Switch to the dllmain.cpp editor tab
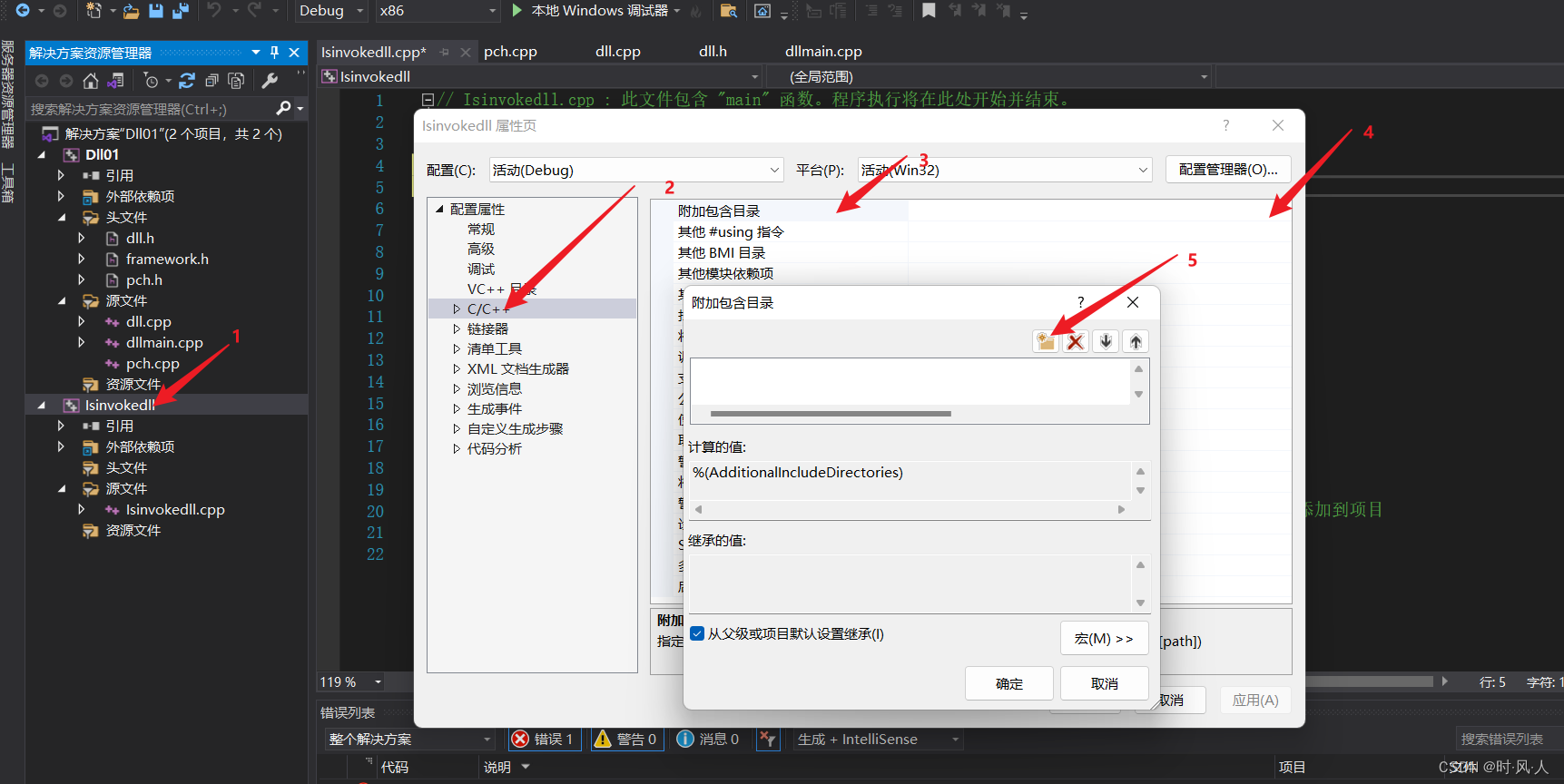Screen dimensions: 1564x784 pos(823,52)
